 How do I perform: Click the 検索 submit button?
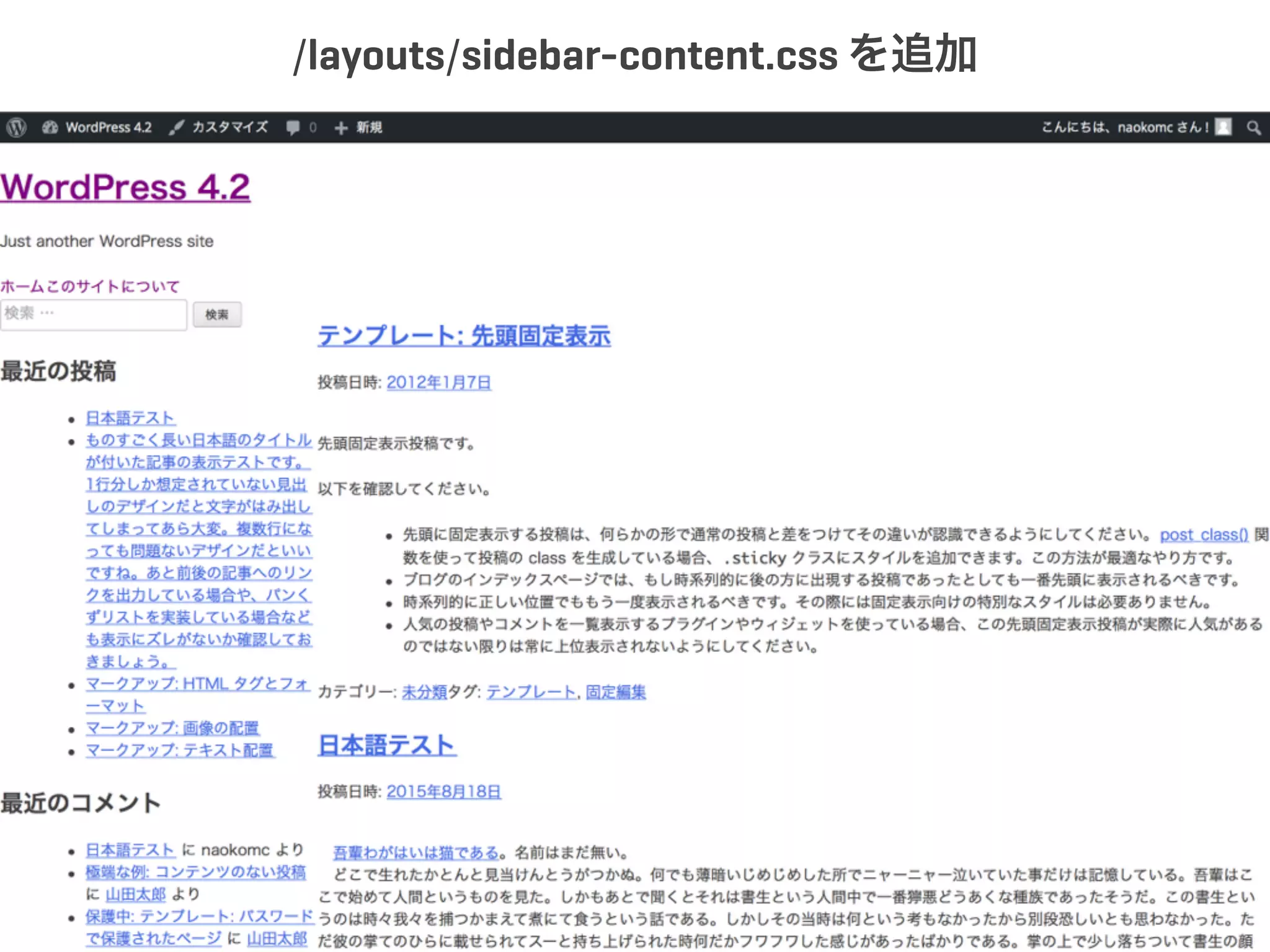coord(216,314)
